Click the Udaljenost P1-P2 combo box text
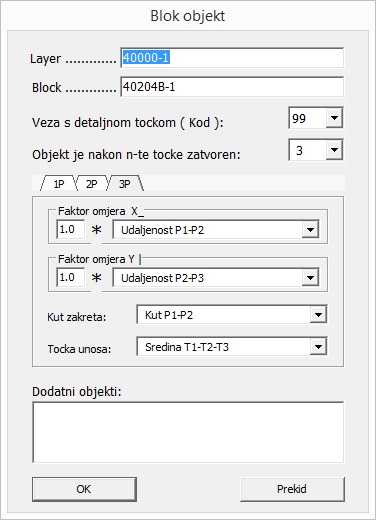The width and height of the screenshot is (376, 520). tap(162, 230)
